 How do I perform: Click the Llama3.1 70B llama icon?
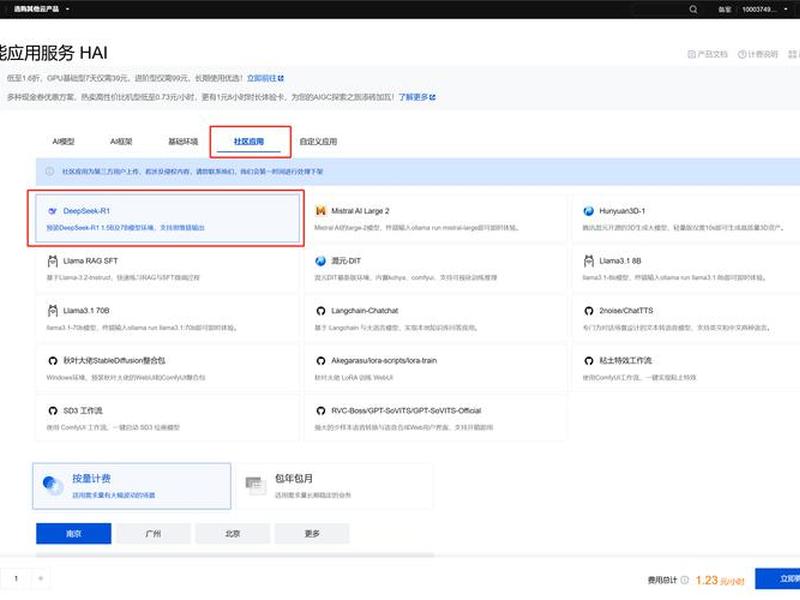(52, 311)
